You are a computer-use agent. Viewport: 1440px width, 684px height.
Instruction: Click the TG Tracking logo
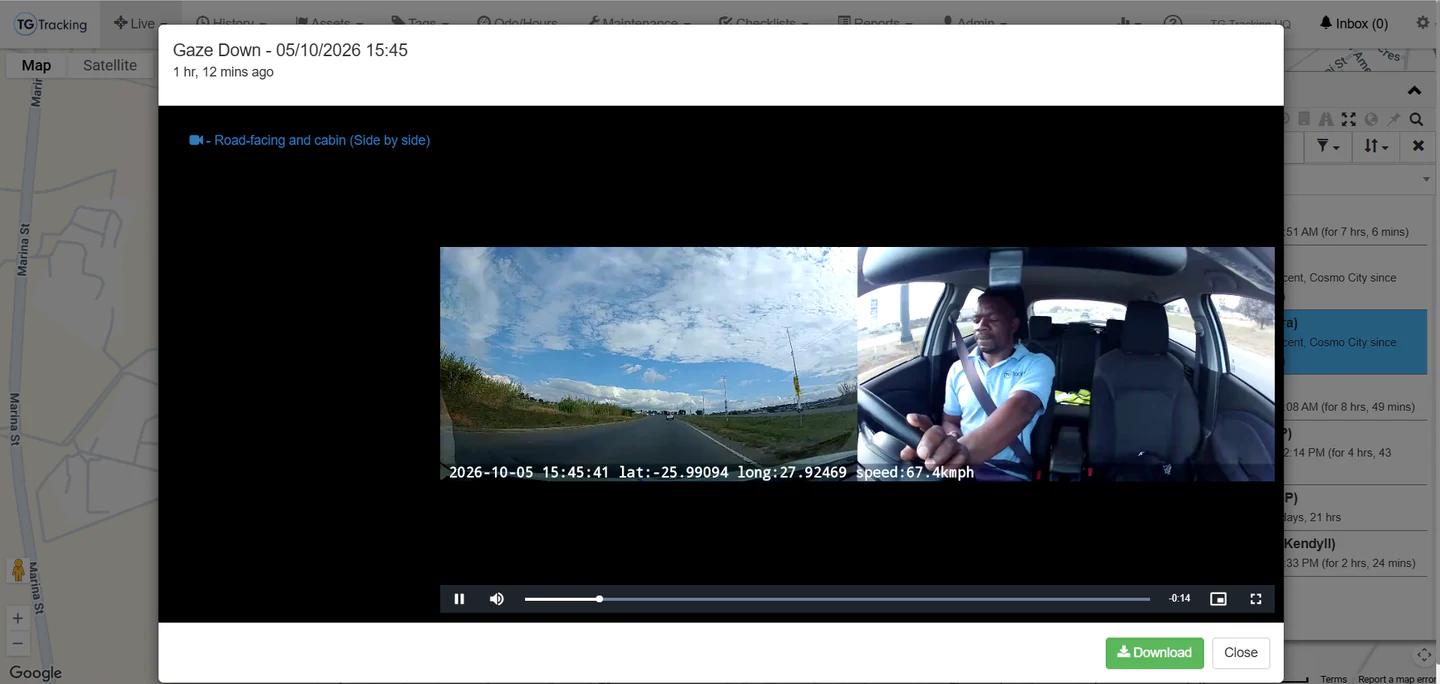pos(52,24)
